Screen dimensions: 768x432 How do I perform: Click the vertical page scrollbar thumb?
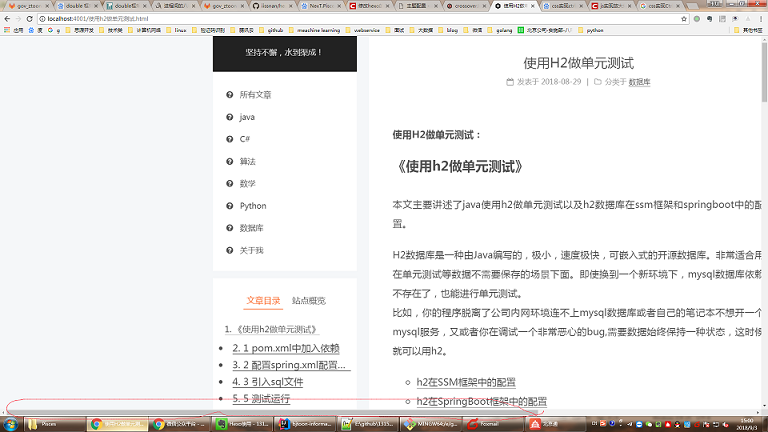(765, 72)
